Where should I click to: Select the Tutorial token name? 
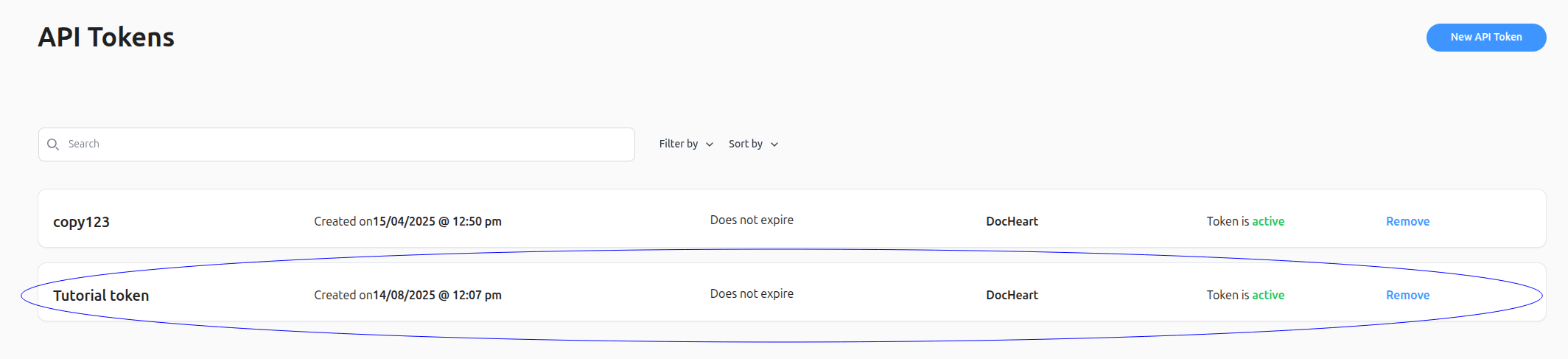point(101,296)
